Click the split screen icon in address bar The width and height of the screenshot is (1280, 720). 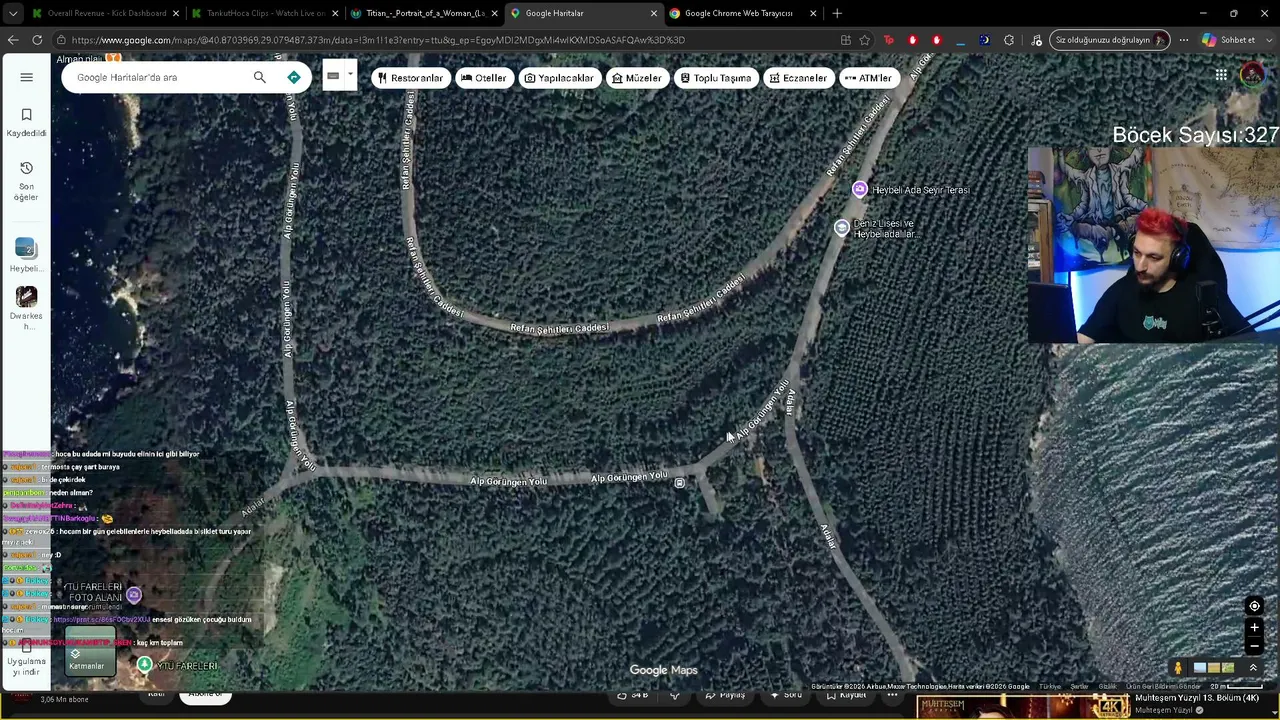(x=846, y=40)
